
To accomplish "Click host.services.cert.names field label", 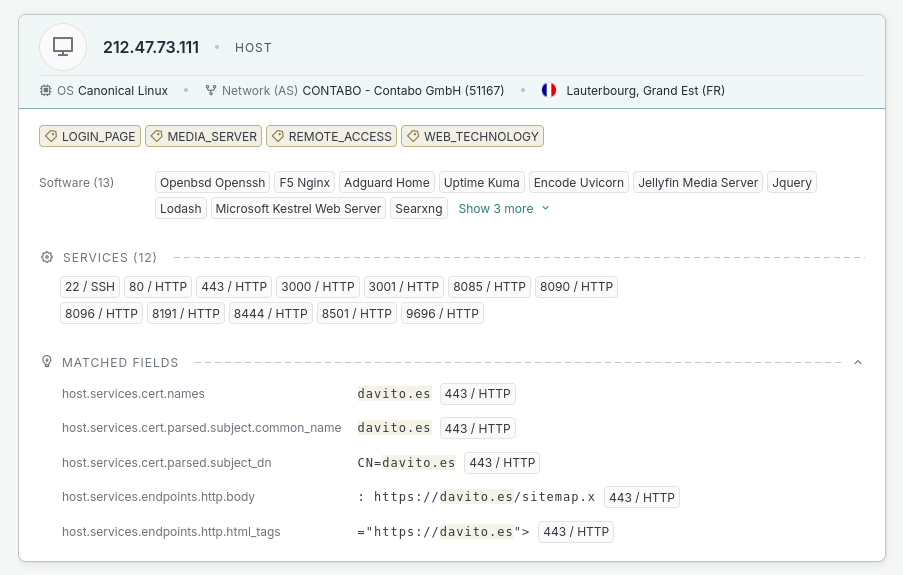I will pos(133,394).
